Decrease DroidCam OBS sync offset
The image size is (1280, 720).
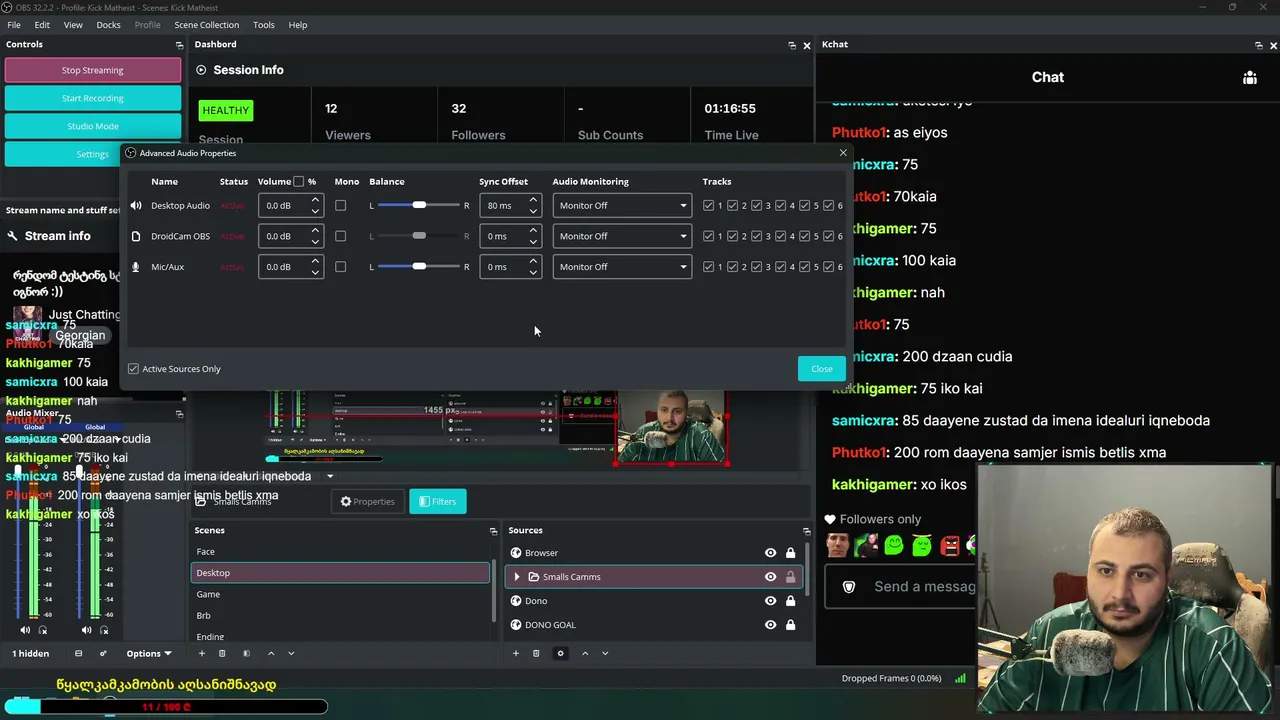coord(533,241)
